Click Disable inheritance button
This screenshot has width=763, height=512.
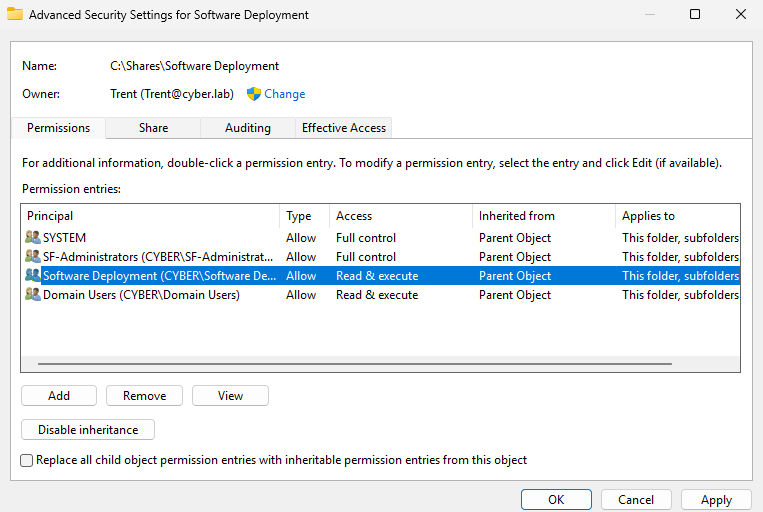pos(88,430)
